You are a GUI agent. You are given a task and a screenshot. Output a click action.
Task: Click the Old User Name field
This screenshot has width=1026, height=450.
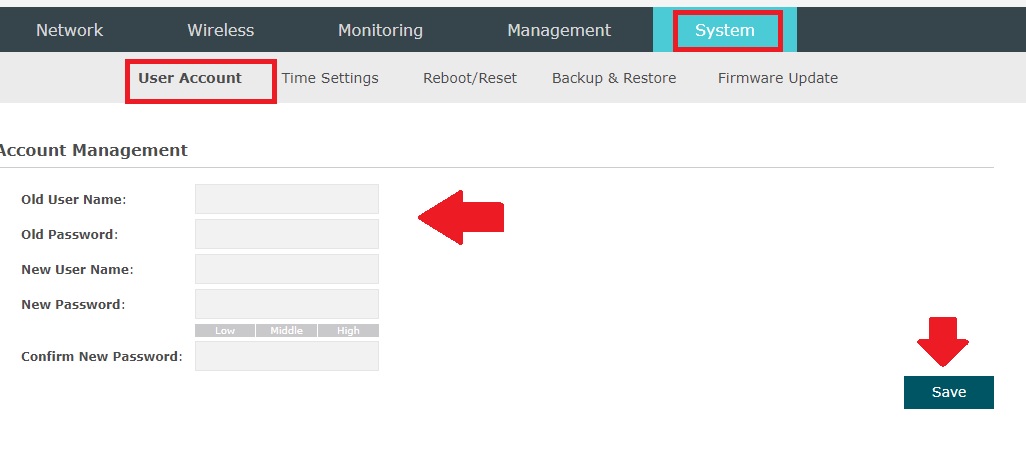(287, 199)
